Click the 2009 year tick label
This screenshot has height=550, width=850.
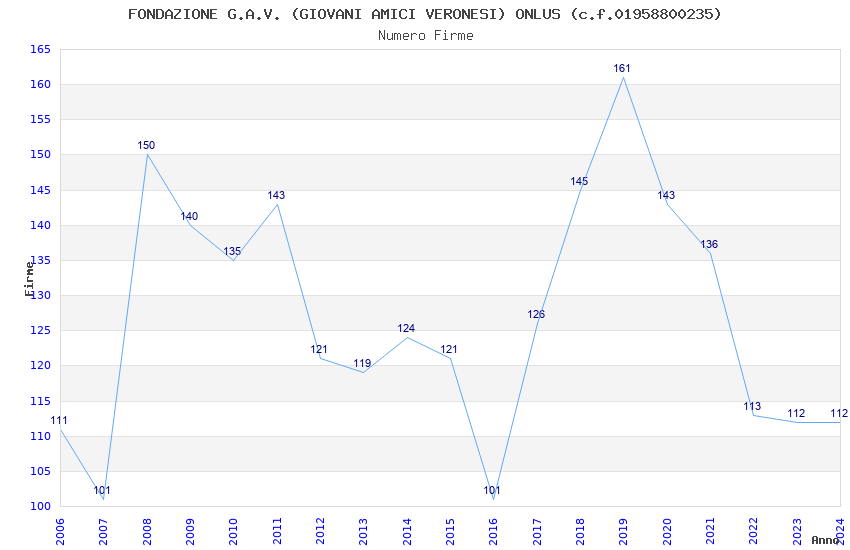pyautogui.click(x=190, y=531)
